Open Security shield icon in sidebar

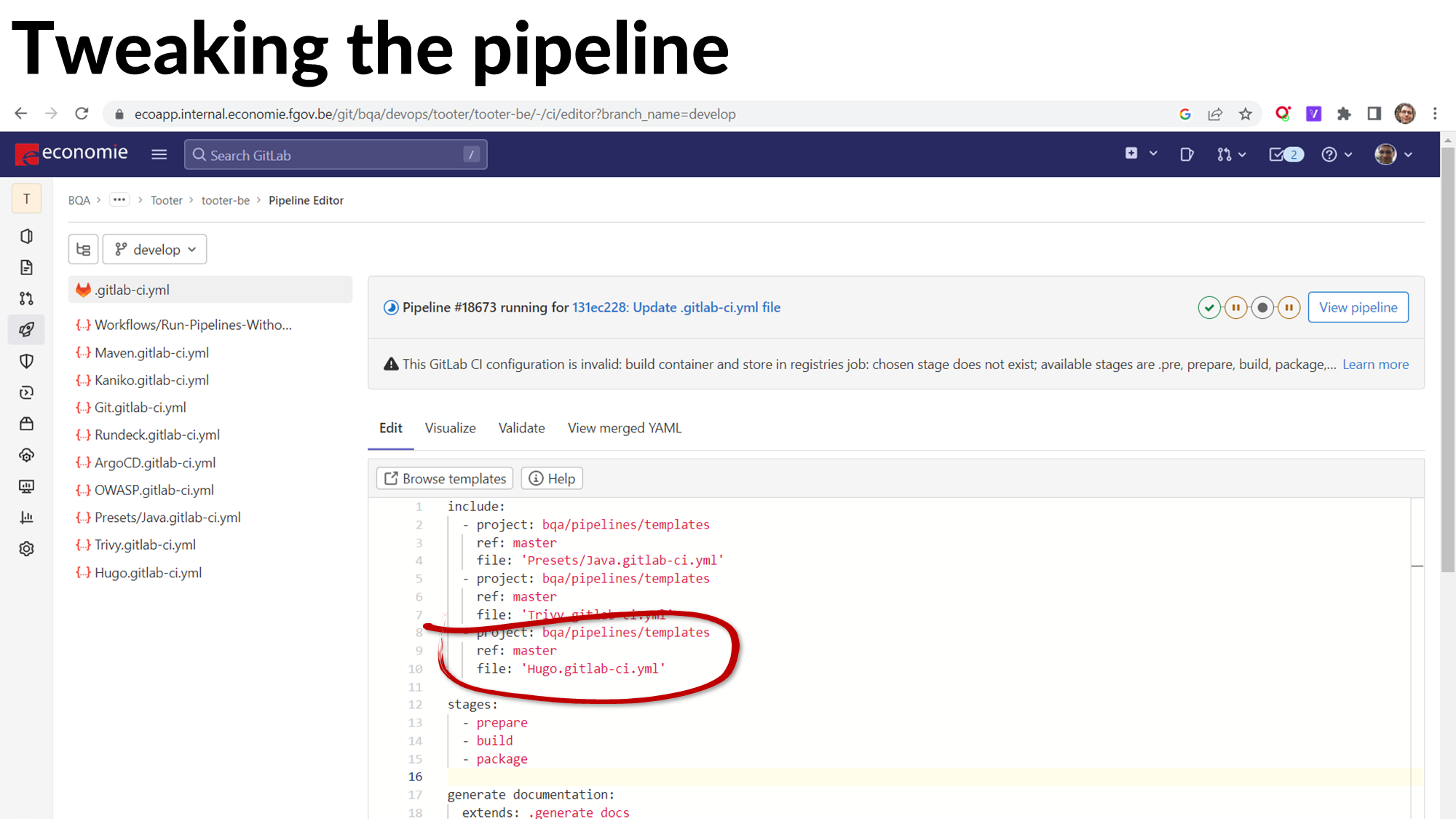pyautogui.click(x=27, y=361)
